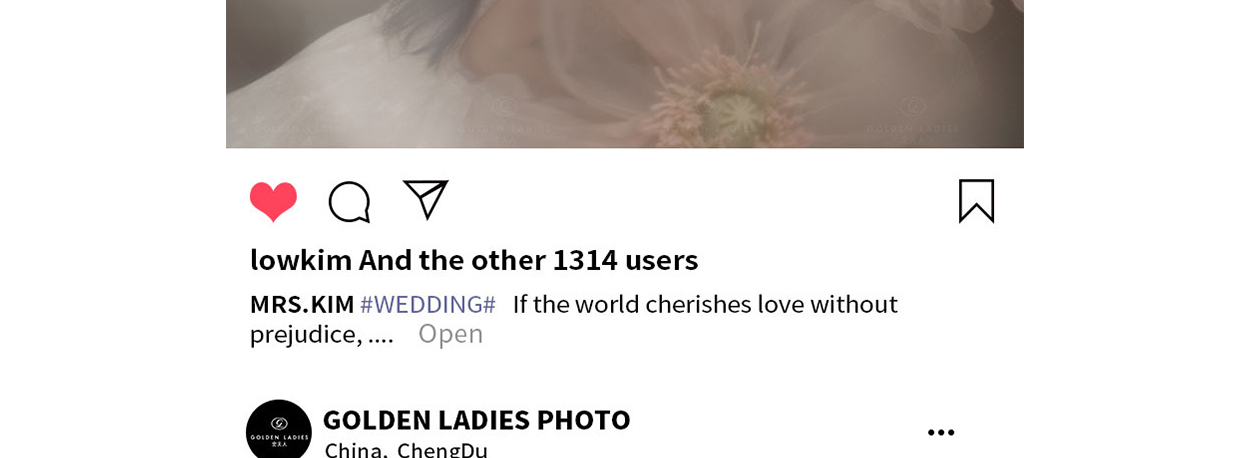This screenshot has width=1250, height=458.
Task: Open the #WEDDING# hashtag
Action: (x=428, y=304)
